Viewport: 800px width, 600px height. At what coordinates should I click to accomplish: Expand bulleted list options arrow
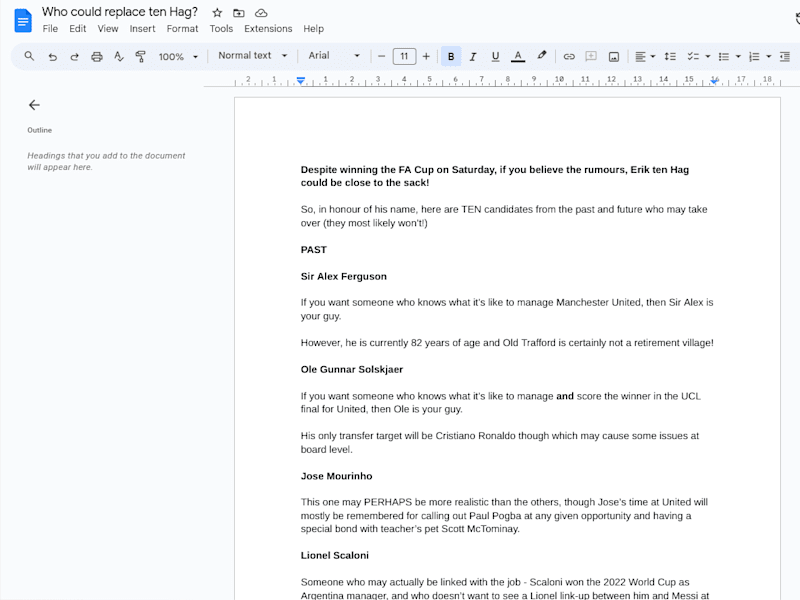click(x=738, y=57)
